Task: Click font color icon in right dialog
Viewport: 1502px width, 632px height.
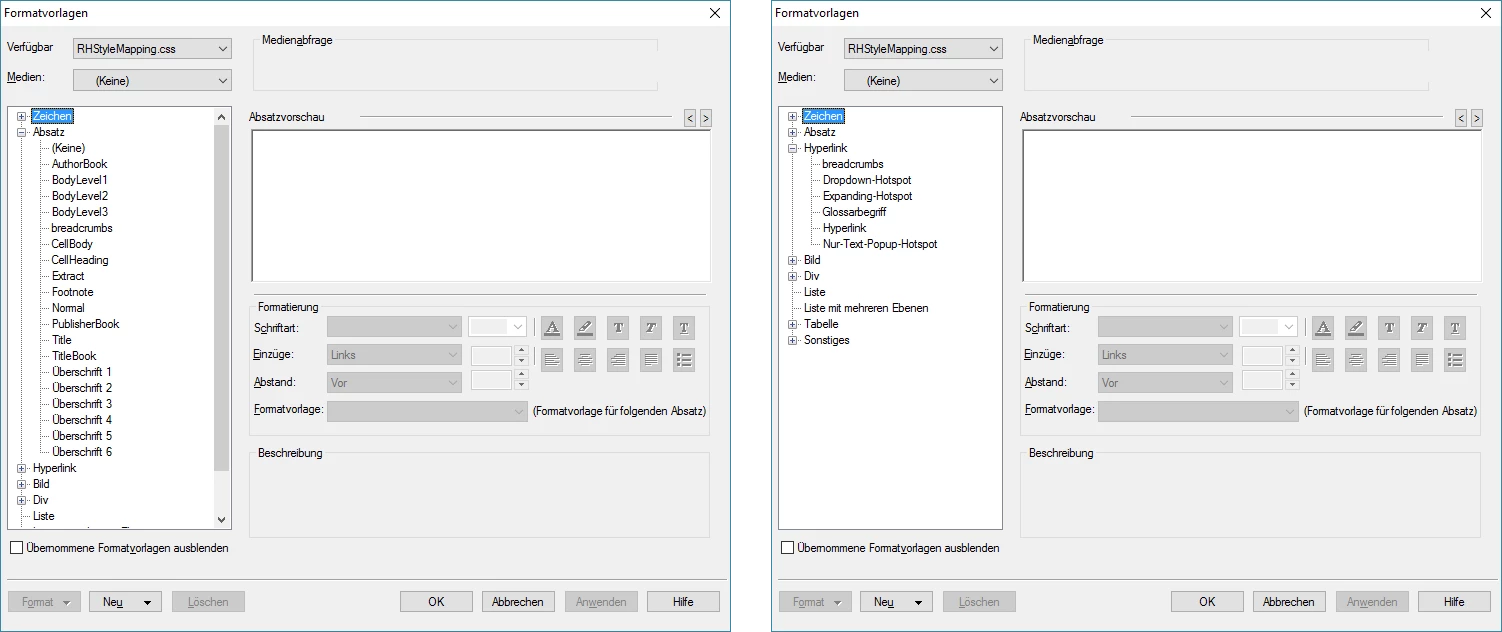Action: pyautogui.click(x=1323, y=327)
